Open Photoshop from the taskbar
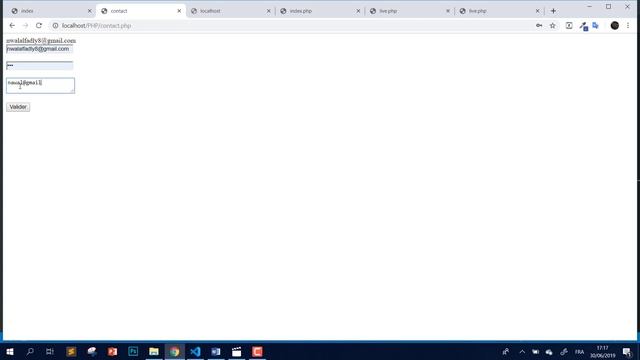Viewport: 640px width, 360px height. (133, 351)
